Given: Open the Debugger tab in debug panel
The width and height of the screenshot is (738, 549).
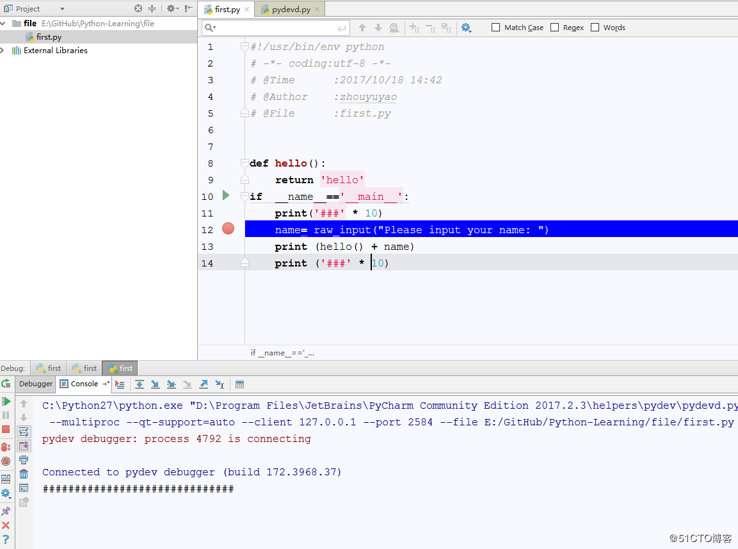Looking at the screenshot, I should coord(35,384).
